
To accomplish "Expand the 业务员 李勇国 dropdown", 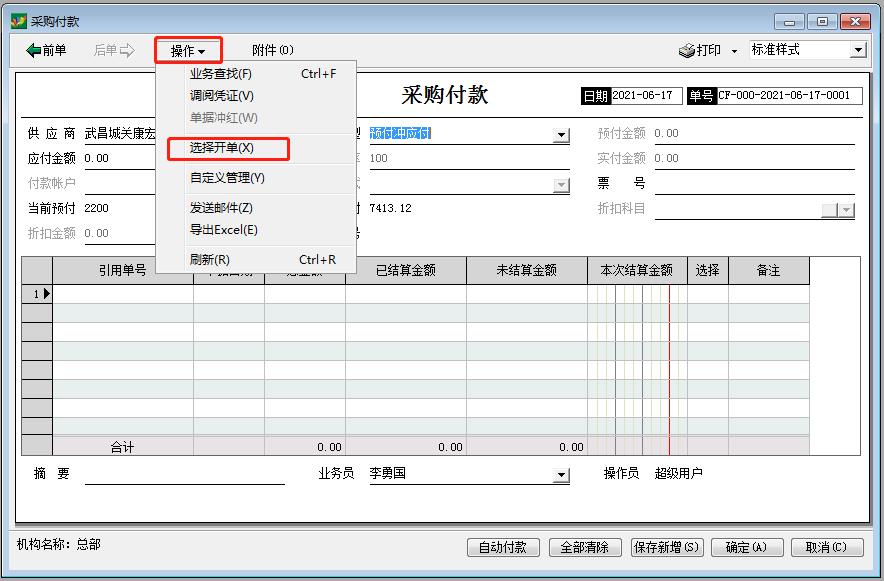I will (560, 475).
